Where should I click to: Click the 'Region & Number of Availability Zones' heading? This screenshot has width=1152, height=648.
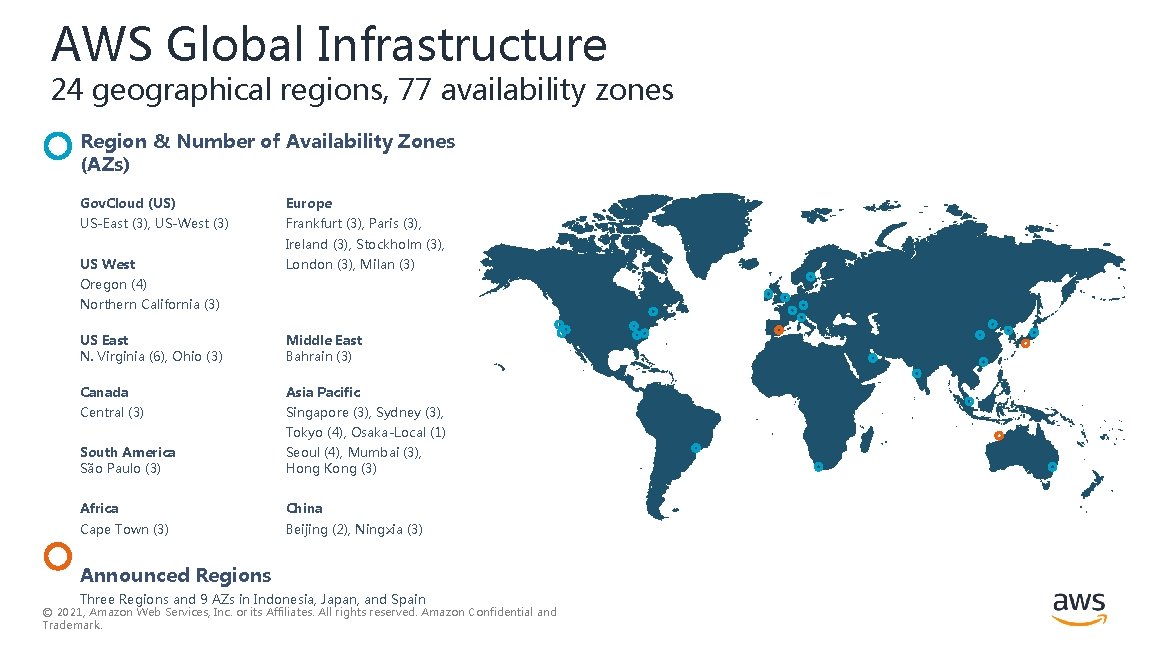(x=267, y=151)
